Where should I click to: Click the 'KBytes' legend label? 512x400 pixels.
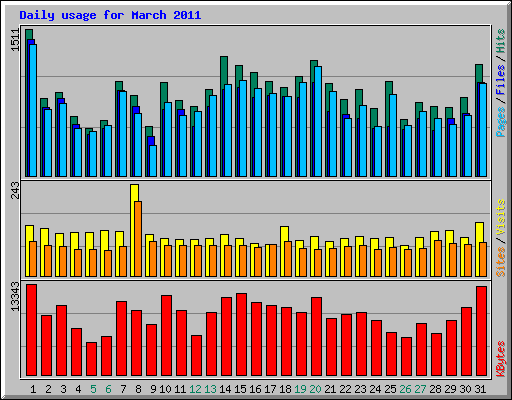pyautogui.click(x=501, y=359)
